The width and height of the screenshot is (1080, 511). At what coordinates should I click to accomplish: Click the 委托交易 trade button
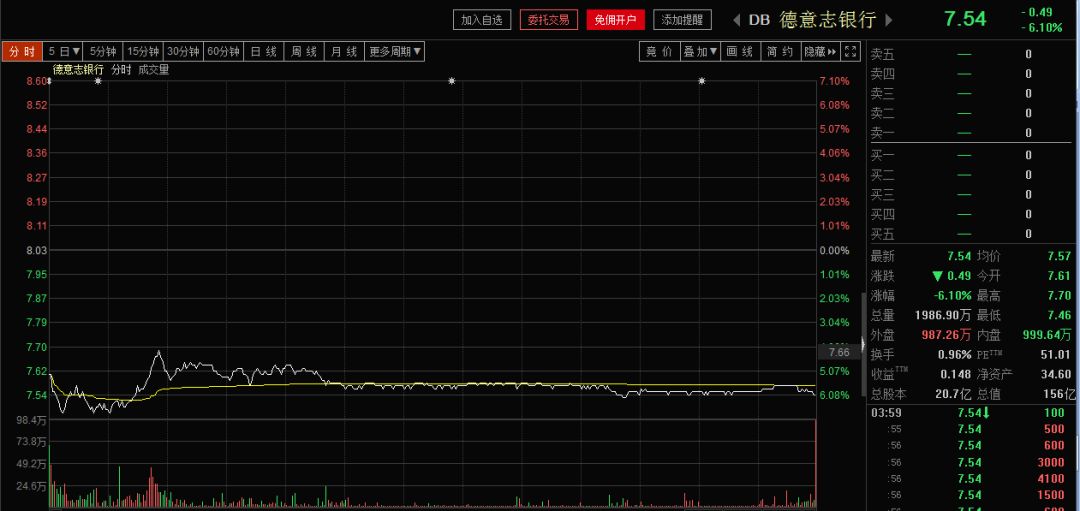tap(548, 20)
